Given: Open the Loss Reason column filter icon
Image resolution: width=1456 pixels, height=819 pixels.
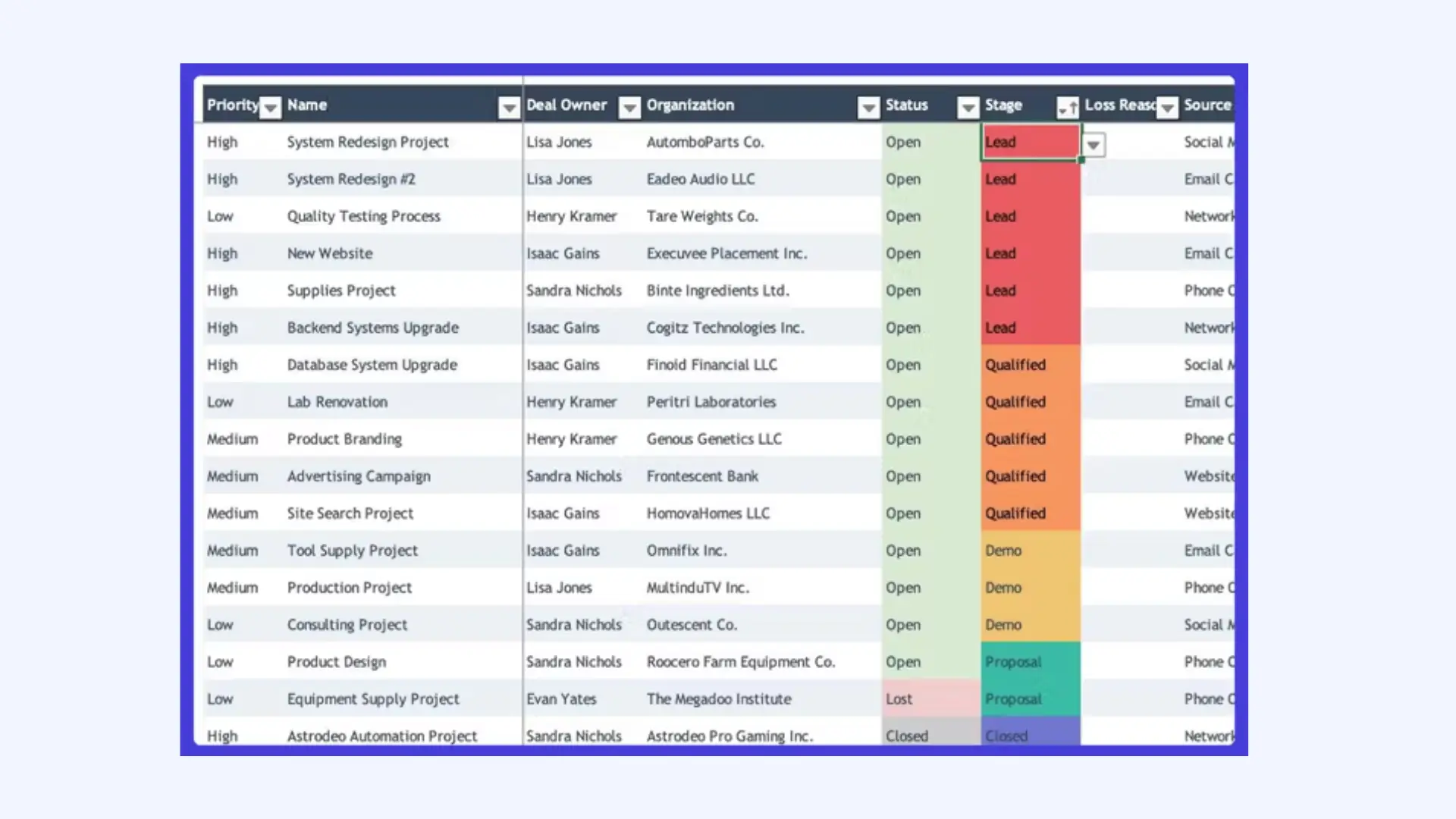Looking at the screenshot, I should [x=1167, y=108].
